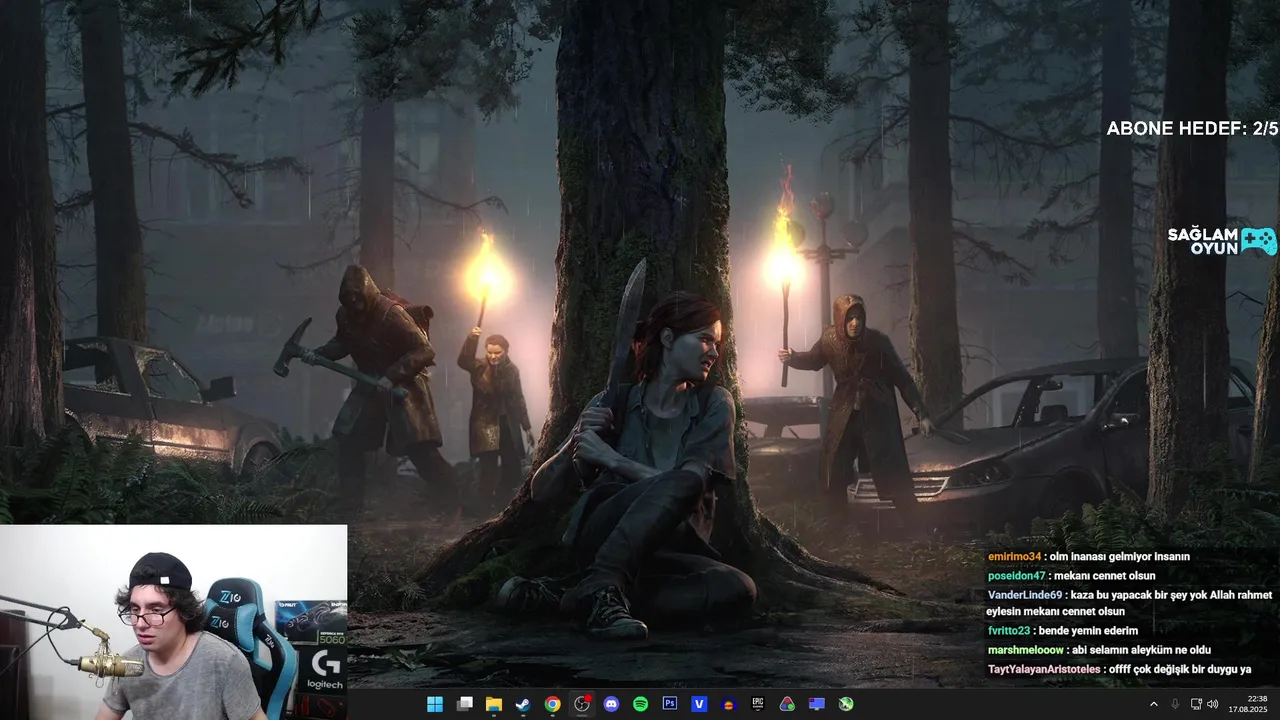Image resolution: width=1280 pixels, height=720 pixels.
Task: Open File Explorer from the taskbar
Action: [494, 704]
